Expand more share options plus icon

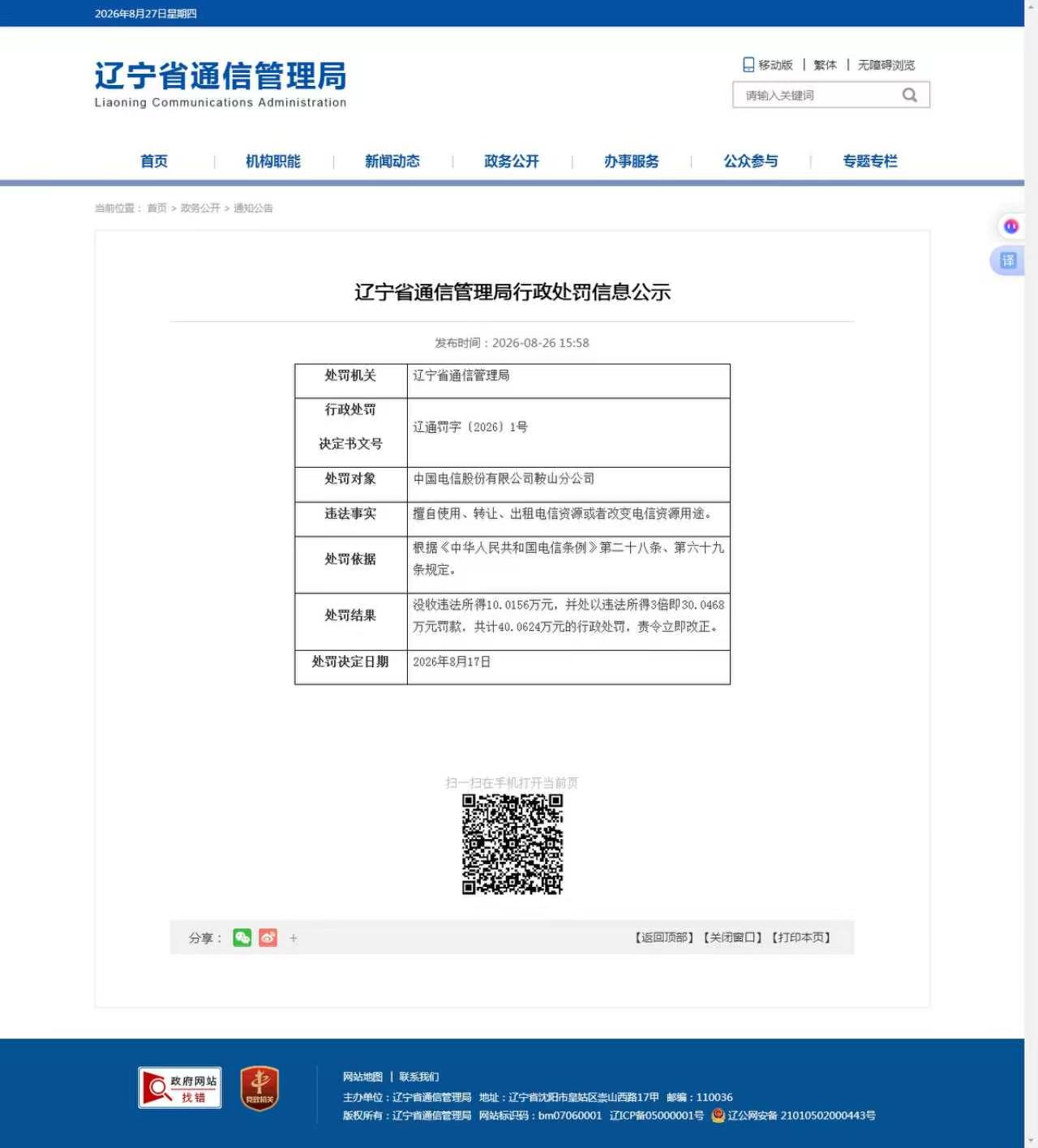point(294,938)
